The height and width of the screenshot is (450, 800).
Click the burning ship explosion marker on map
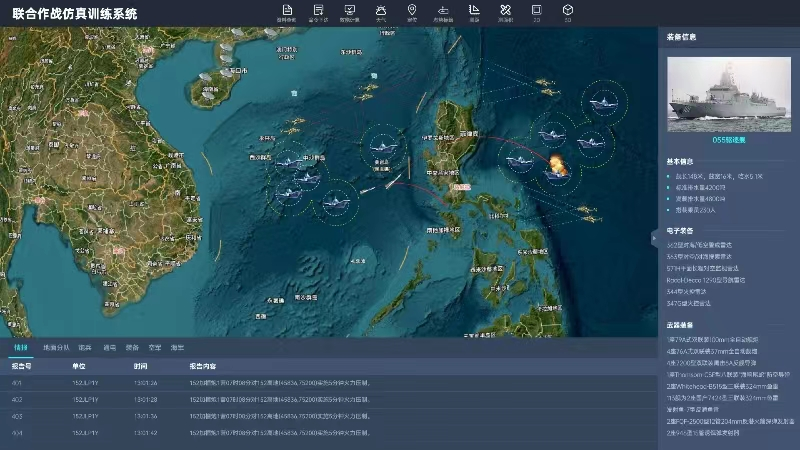tap(556, 164)
